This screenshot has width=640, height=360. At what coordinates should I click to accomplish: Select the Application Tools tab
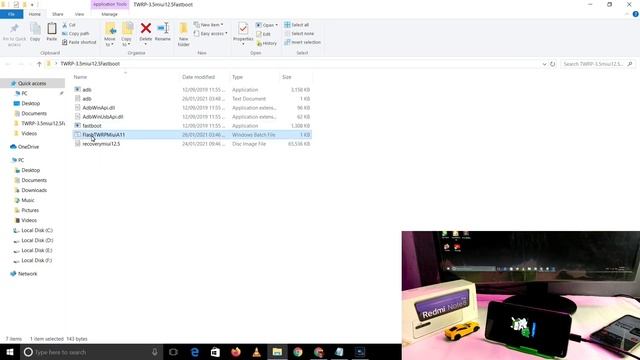(110, 4)
